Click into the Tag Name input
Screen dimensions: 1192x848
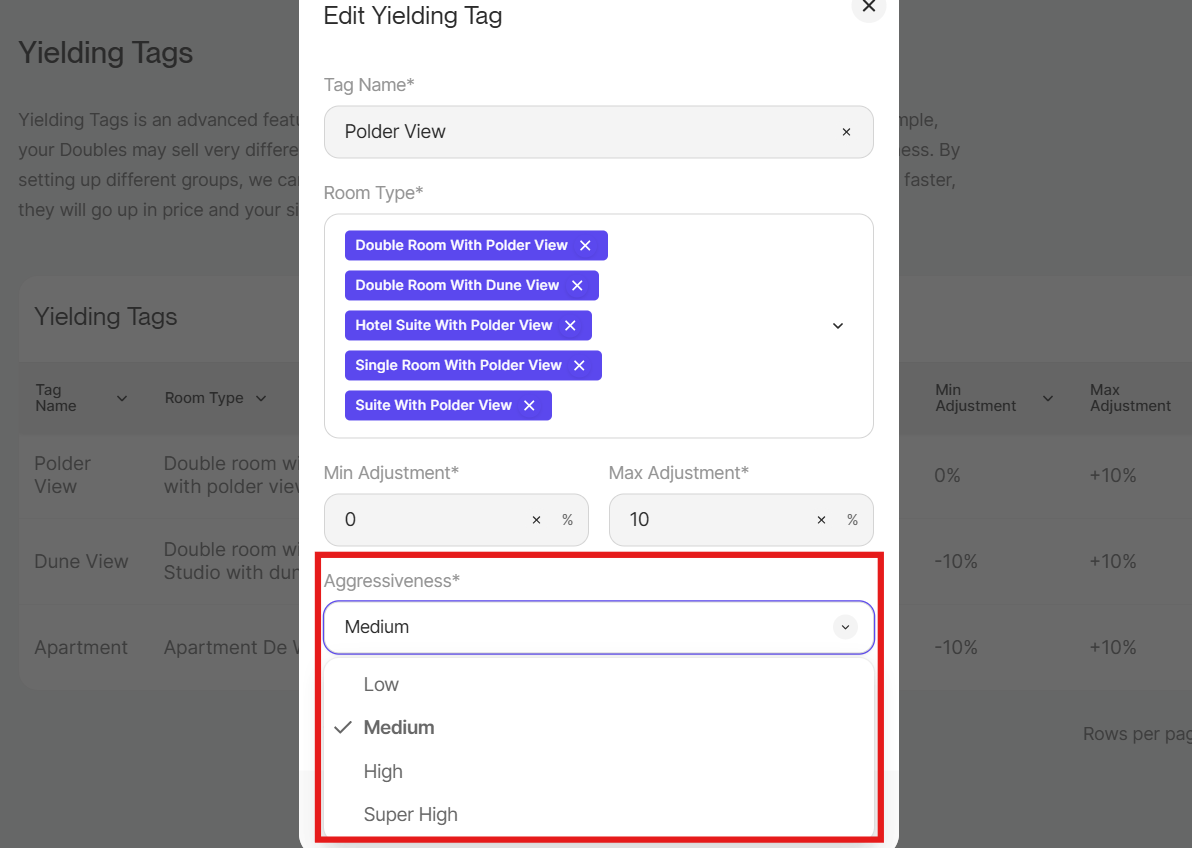(x=580, y=132)
